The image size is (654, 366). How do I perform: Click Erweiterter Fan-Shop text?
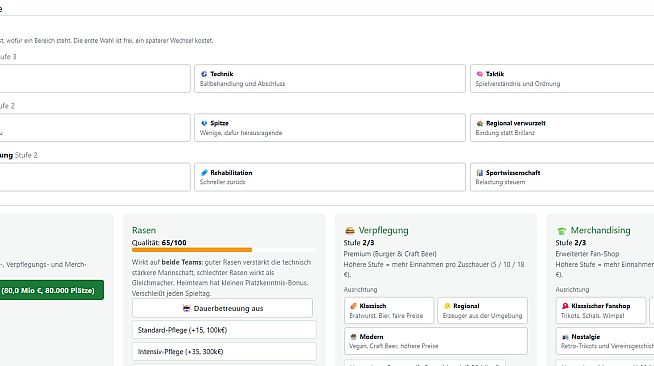click(587, 253)
